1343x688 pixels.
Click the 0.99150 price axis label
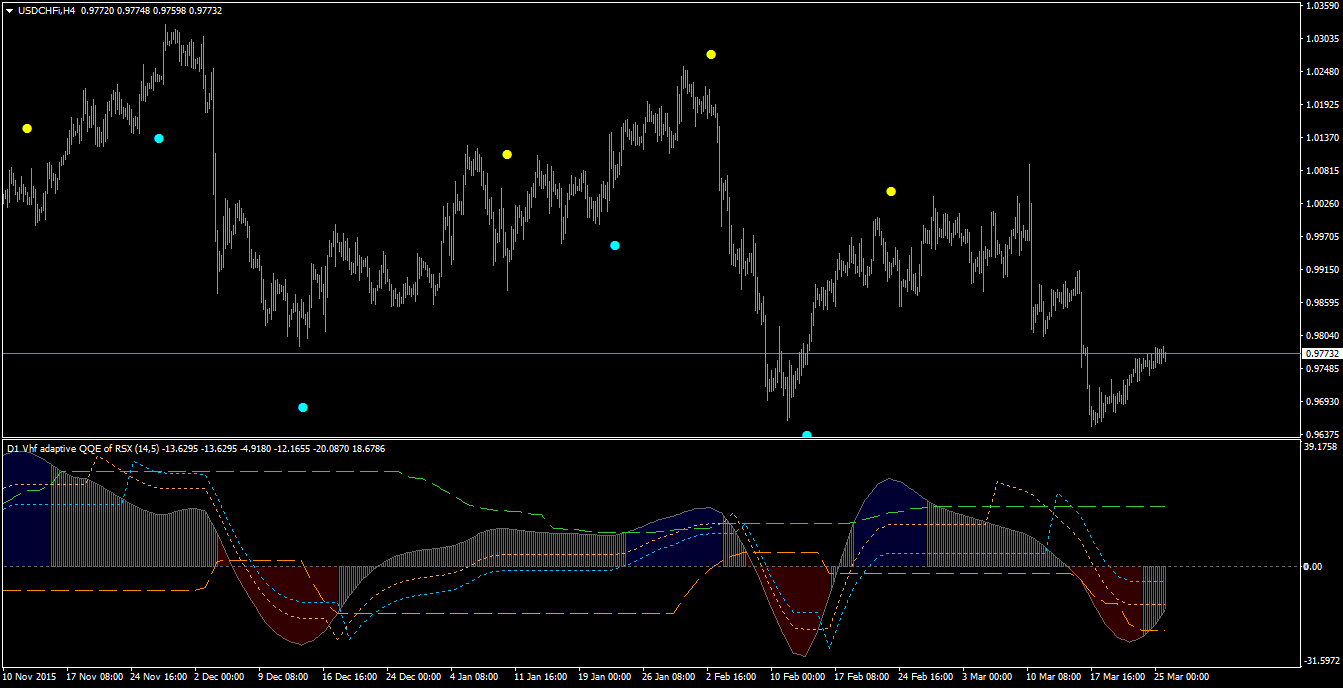coord(1323,269)
